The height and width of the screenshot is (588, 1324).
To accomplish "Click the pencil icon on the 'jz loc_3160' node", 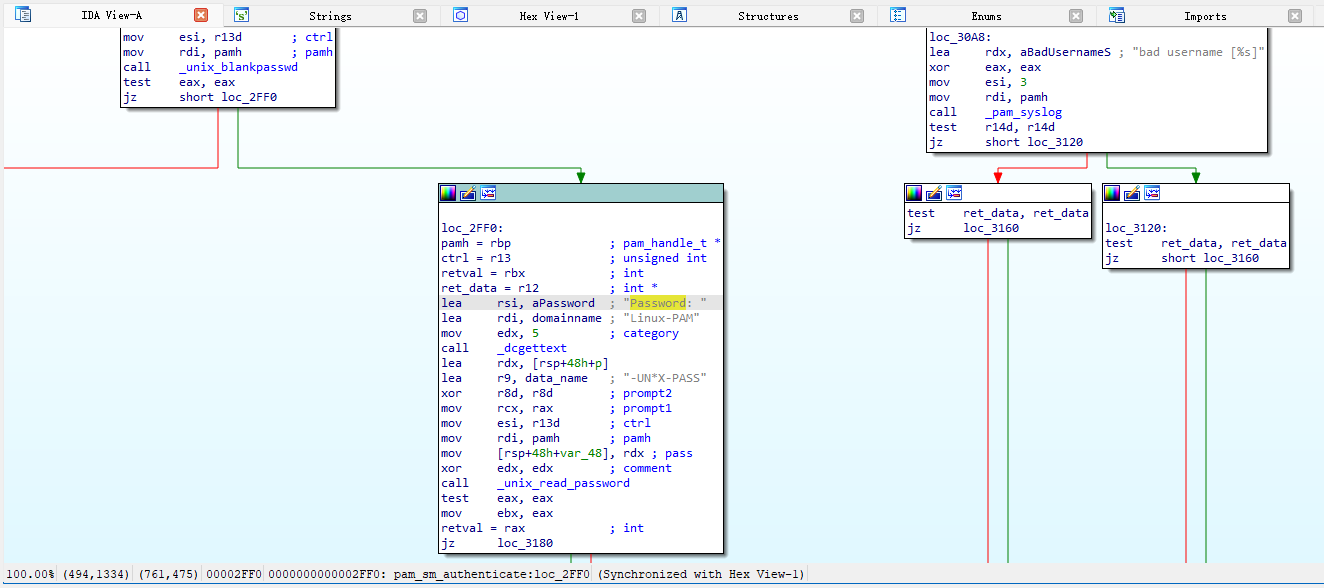I will tap(934, 193).
